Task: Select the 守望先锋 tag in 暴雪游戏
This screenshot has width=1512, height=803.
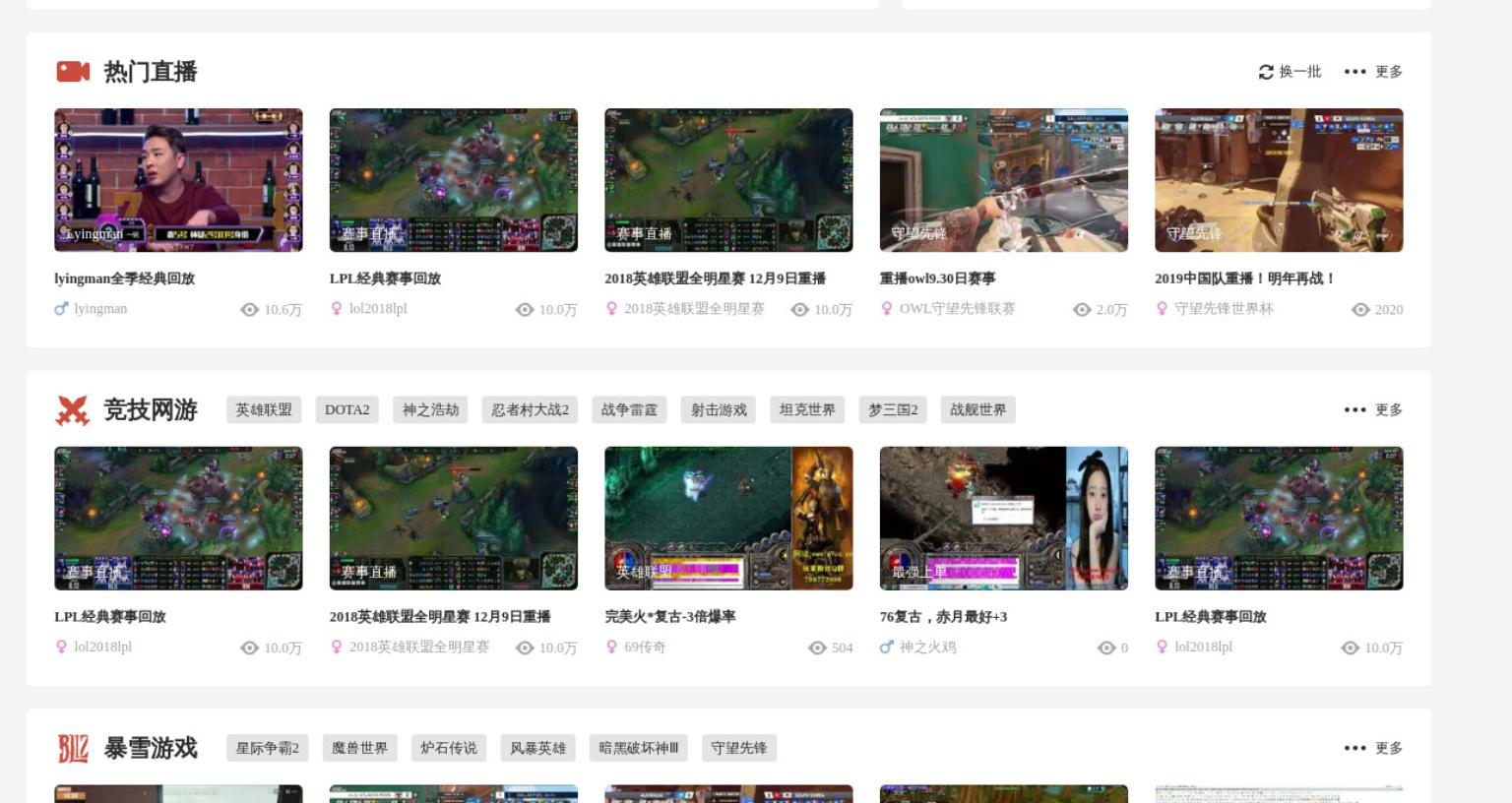Action: tap(739, 749)
